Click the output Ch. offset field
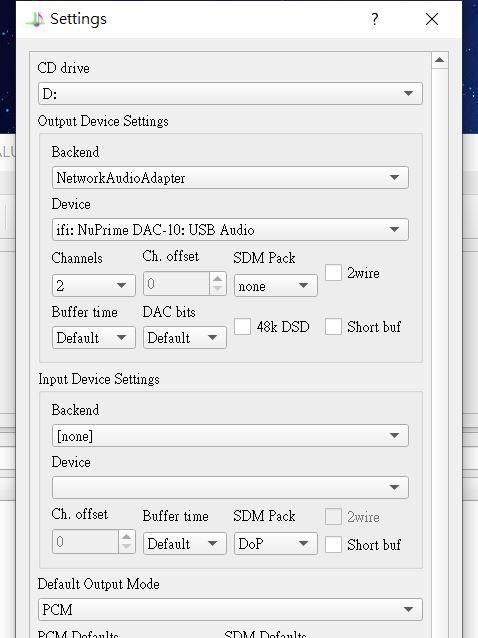 tap(176, 284)
